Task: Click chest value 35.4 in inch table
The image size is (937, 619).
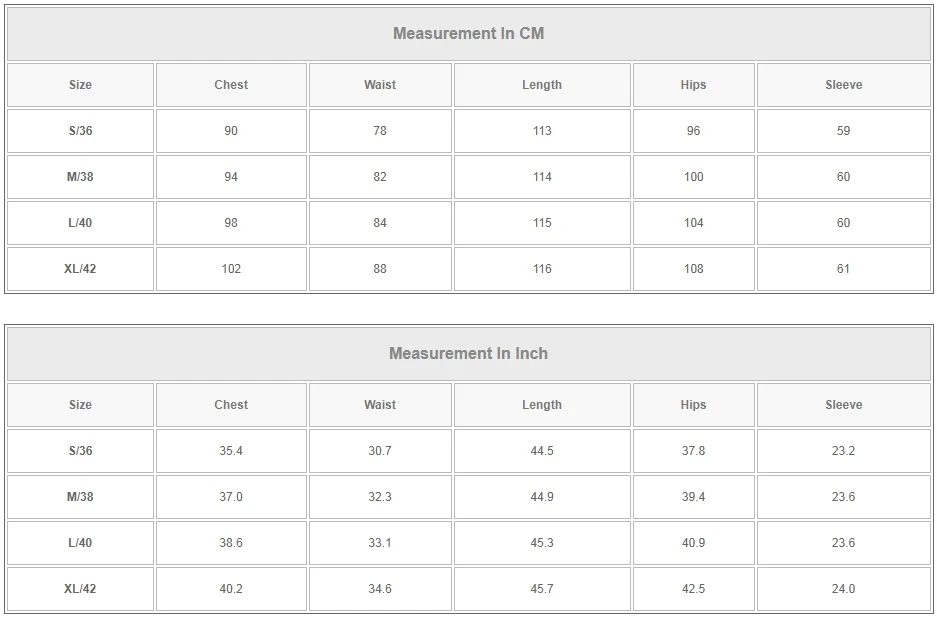Action: tap(231, 451)
